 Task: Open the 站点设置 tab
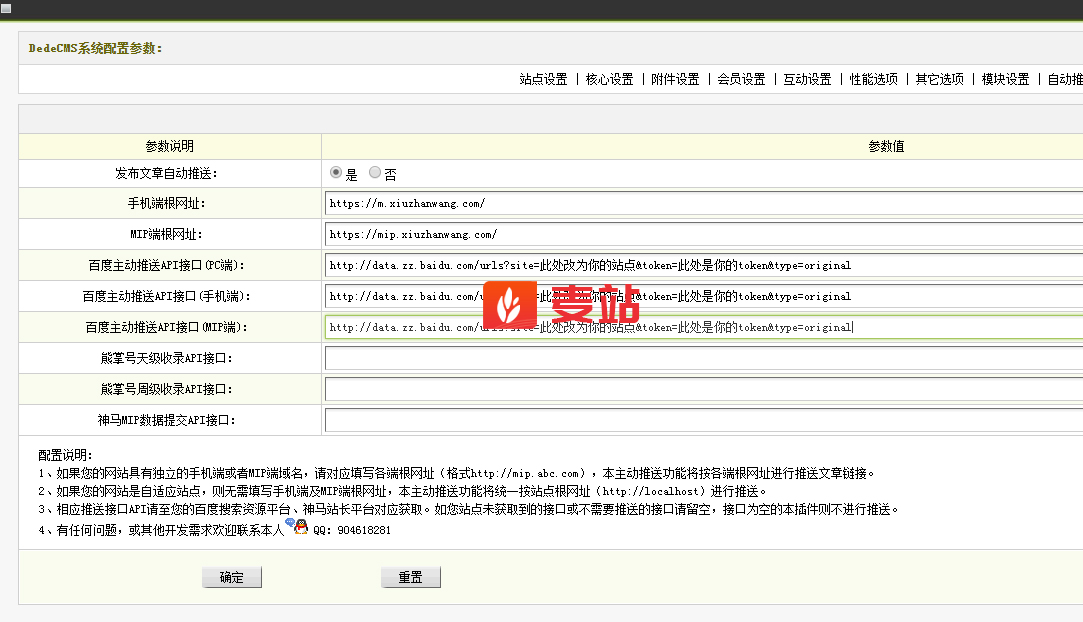[x=543, y=80]
